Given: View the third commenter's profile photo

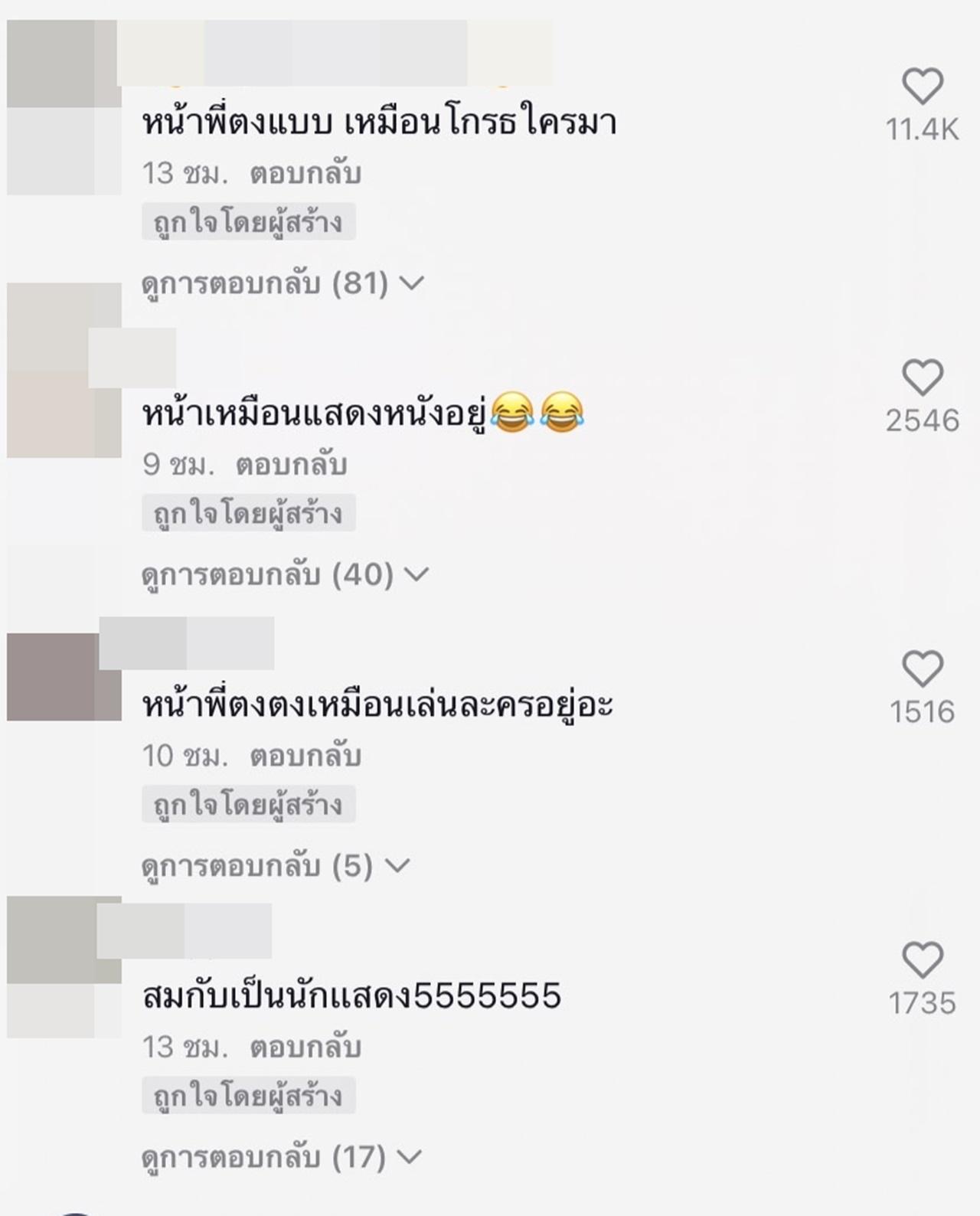Looking at the screenshot, I should coord(63,677).
